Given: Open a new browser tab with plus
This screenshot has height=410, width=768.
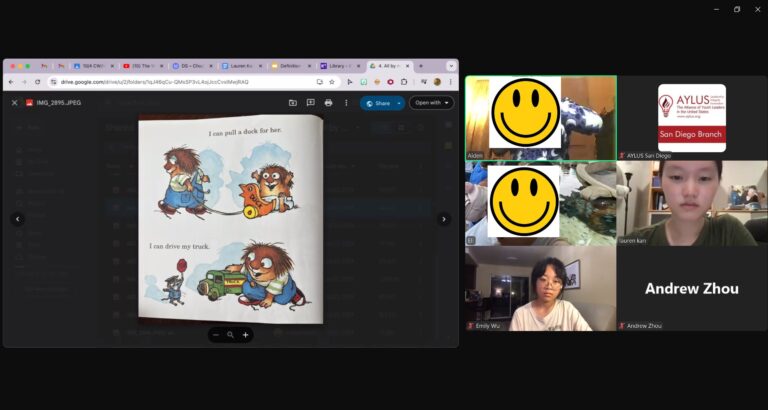Looking at the screenshot, I should point(420,66).
